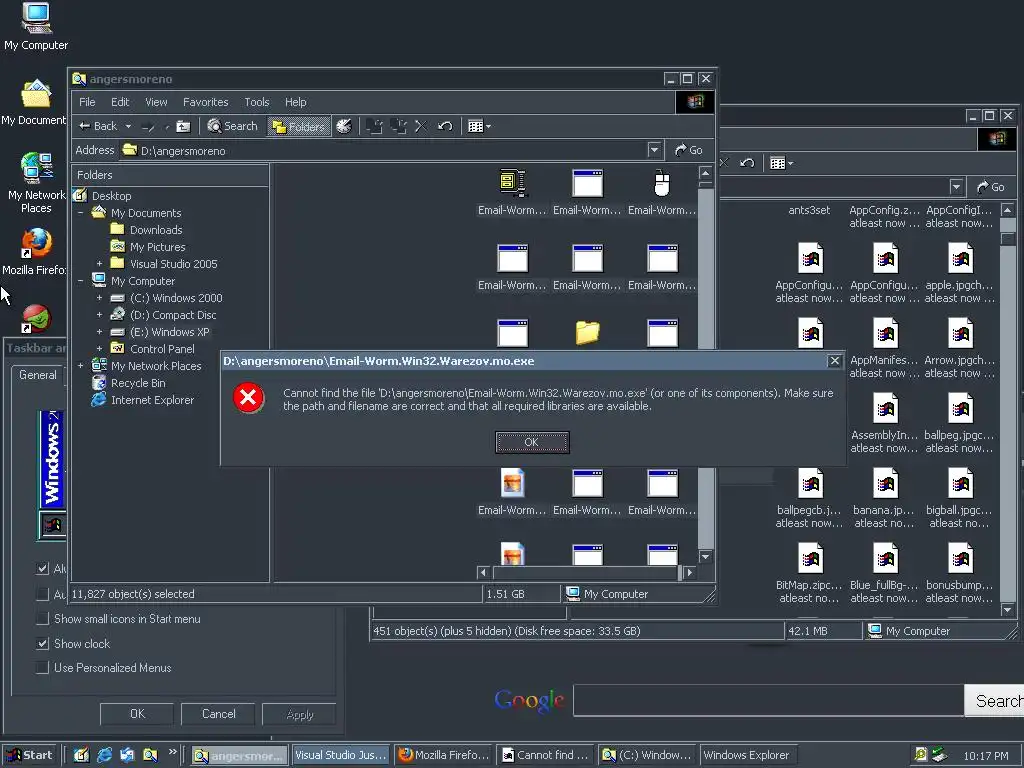Viewport: 1024px width, 768px height.
Task: Open the Favorites menu
Action: click(x=206, y=102)
